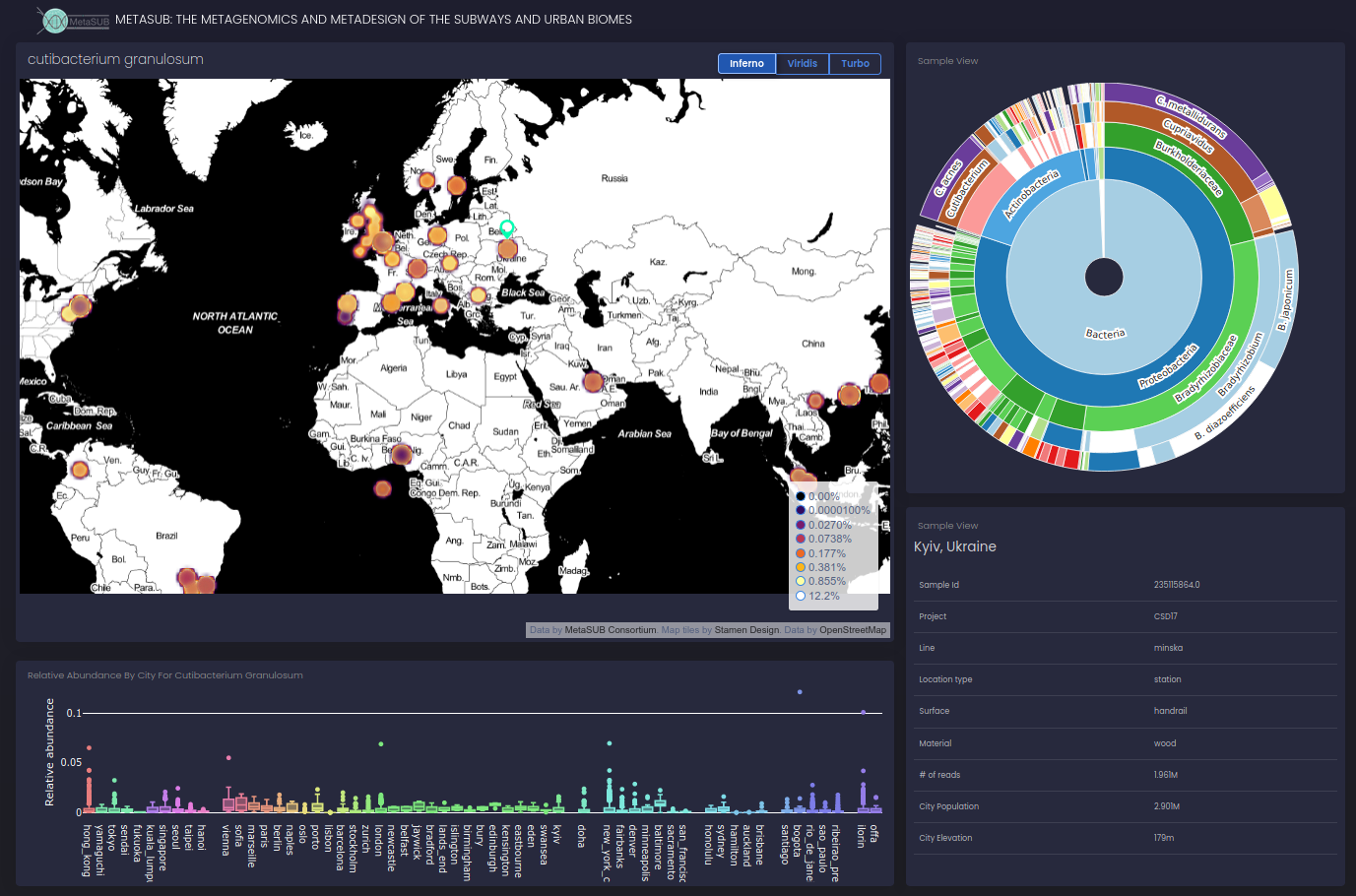The width and height of the screenshot is (1356, 896).
Task: Click the sample marker over Stockholm
Action: 457,185
